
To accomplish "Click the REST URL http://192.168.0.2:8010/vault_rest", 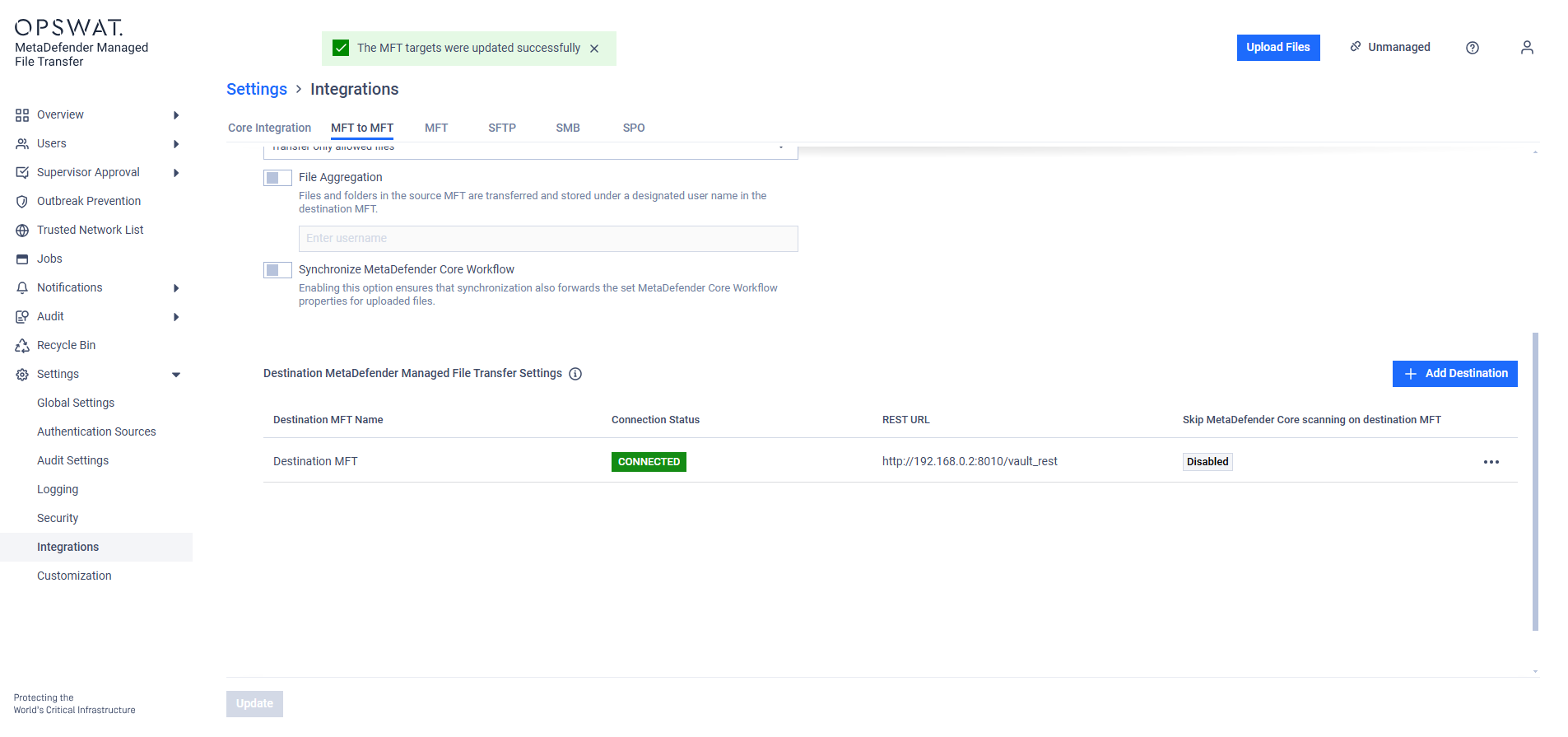I will click(970, 461).
